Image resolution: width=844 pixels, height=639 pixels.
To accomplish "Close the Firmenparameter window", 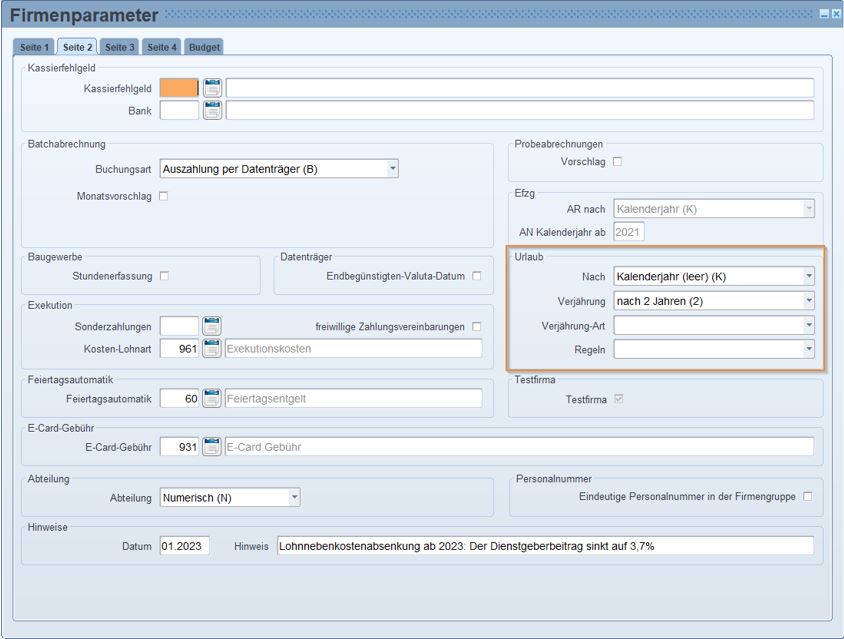I will click(836, 14).
